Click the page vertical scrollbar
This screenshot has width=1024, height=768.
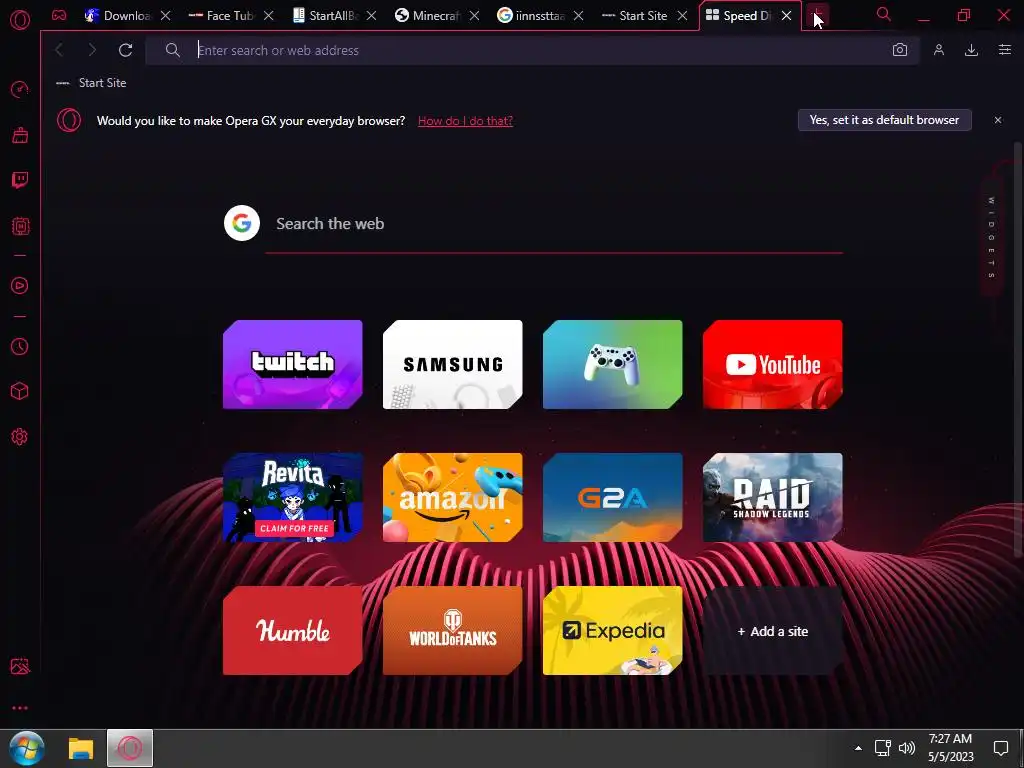(1017, 349)
